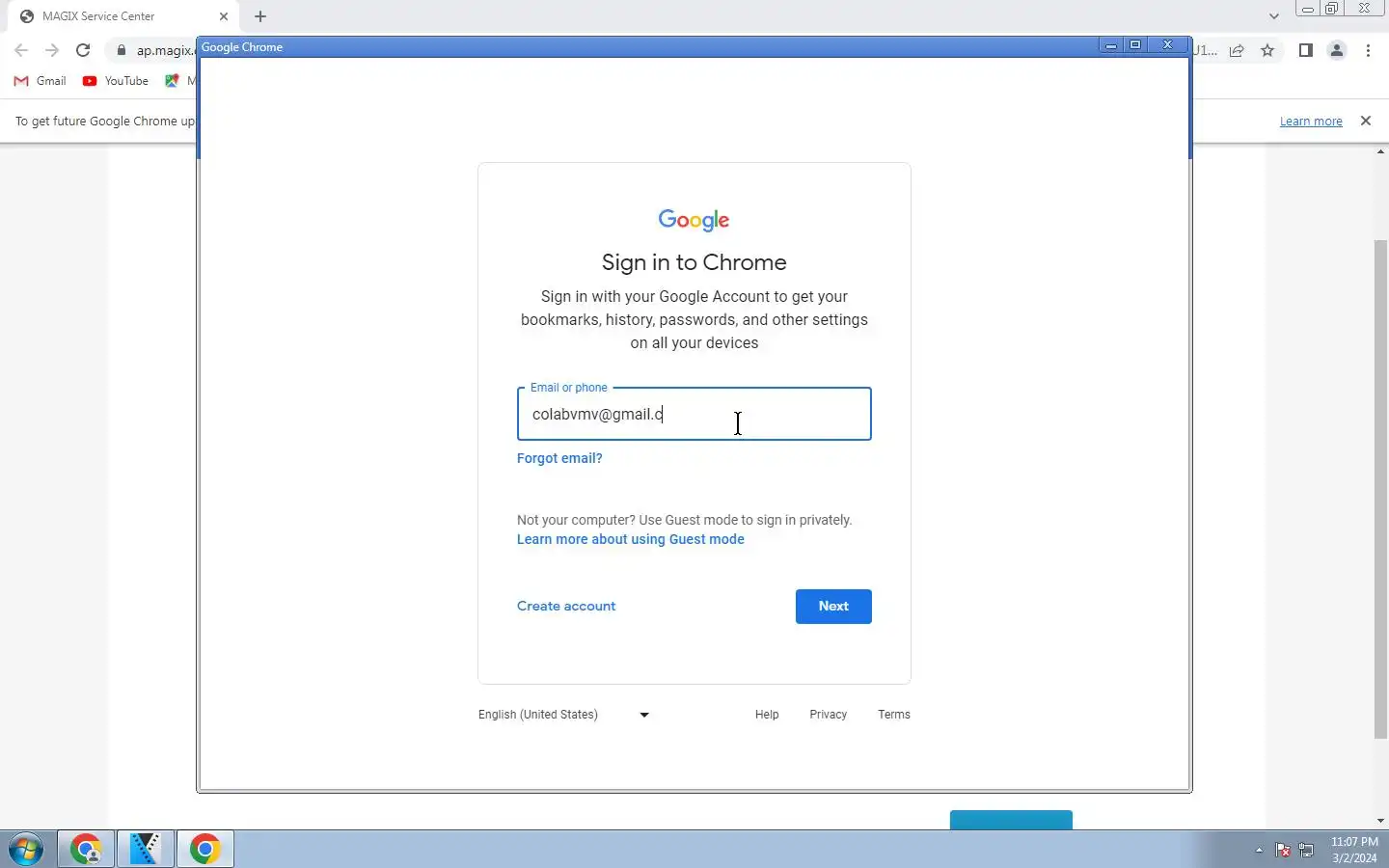This screenshot has width=1389, height=868.
Task: Minimize the Google Chrome sign-in popup
Action: coord(1111,45)
